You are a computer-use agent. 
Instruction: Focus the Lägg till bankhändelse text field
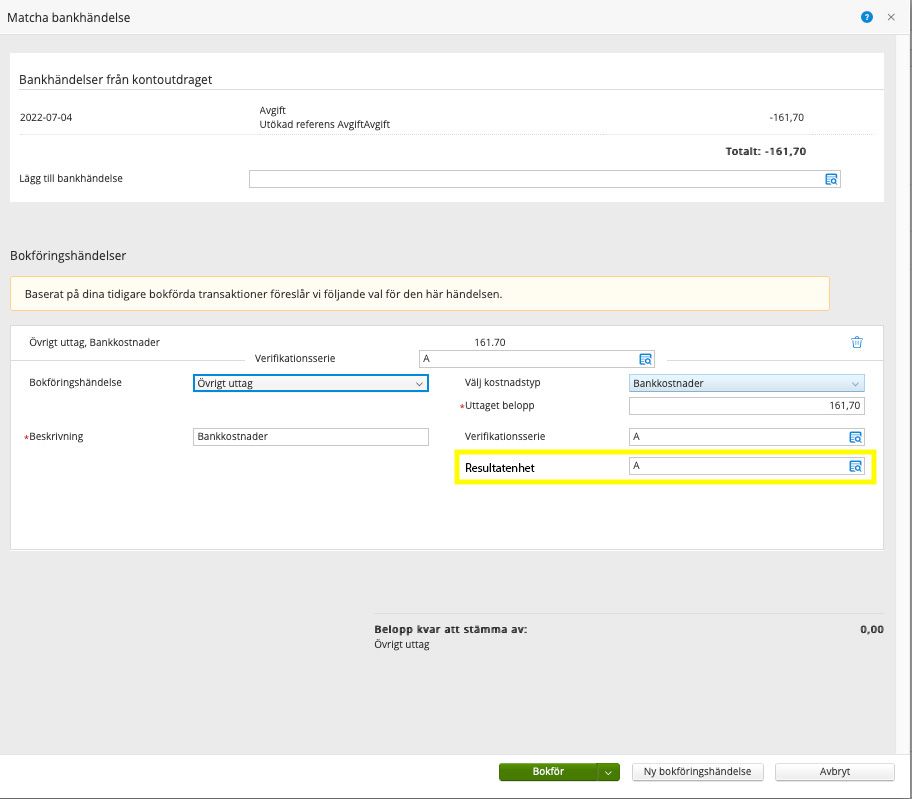(x=535, y=179)
